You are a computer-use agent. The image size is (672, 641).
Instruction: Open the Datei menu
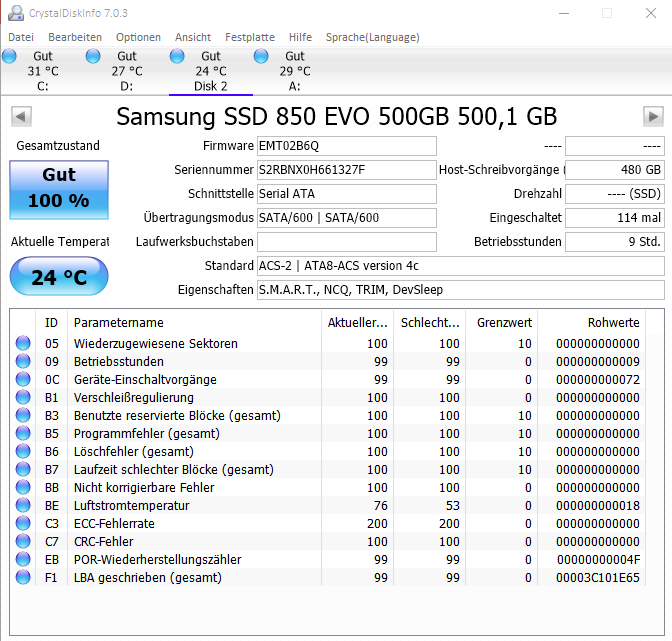point(21,37)
